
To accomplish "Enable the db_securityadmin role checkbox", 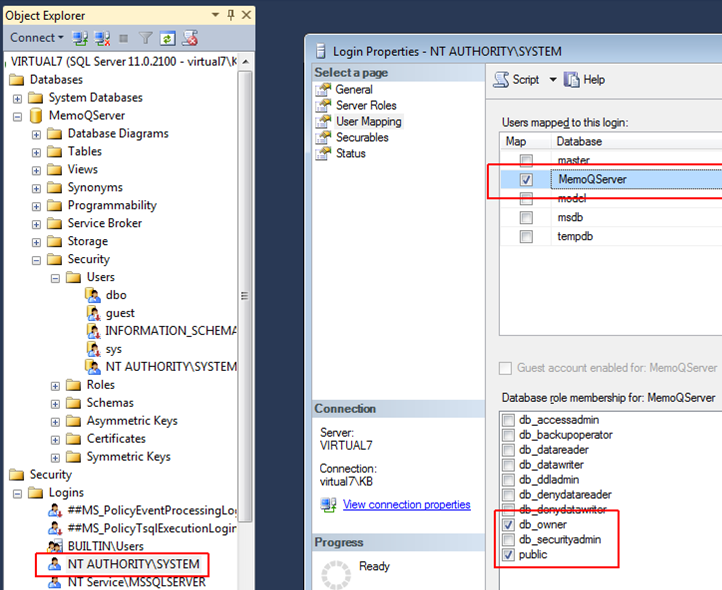I will point(509,540).
